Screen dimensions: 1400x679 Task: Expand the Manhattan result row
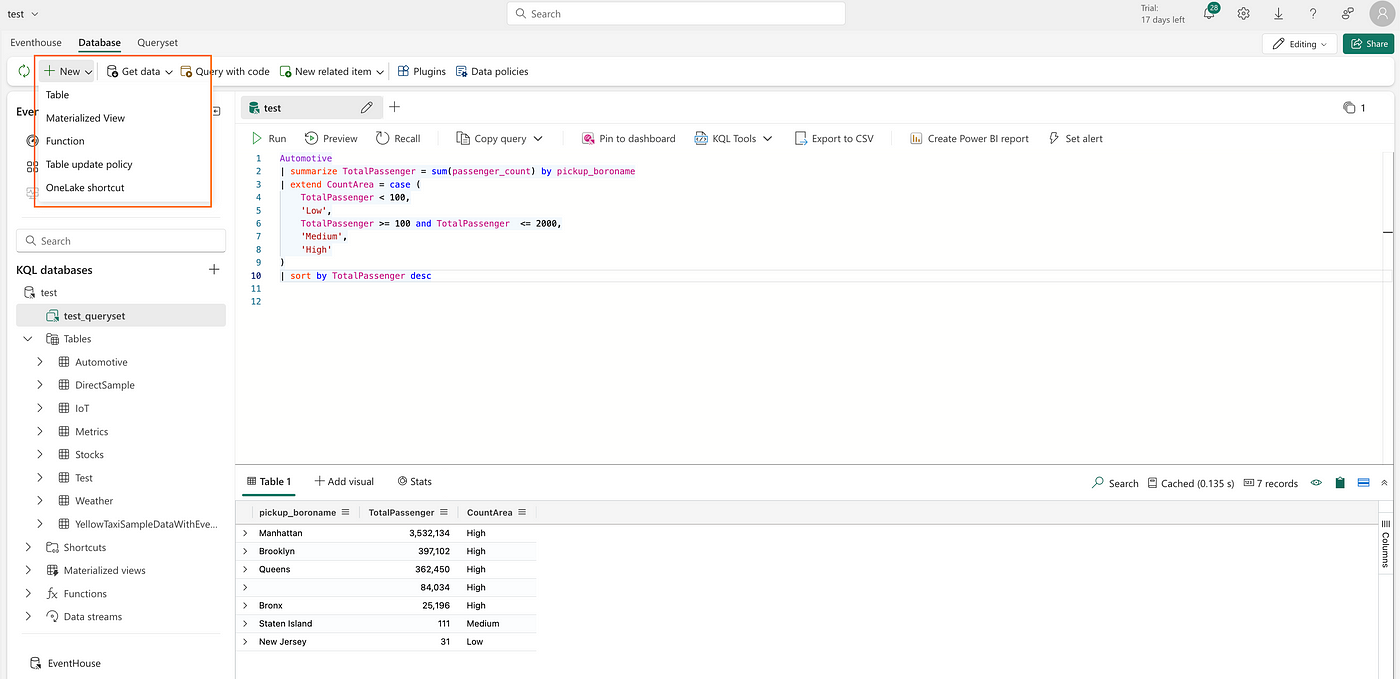245,533
